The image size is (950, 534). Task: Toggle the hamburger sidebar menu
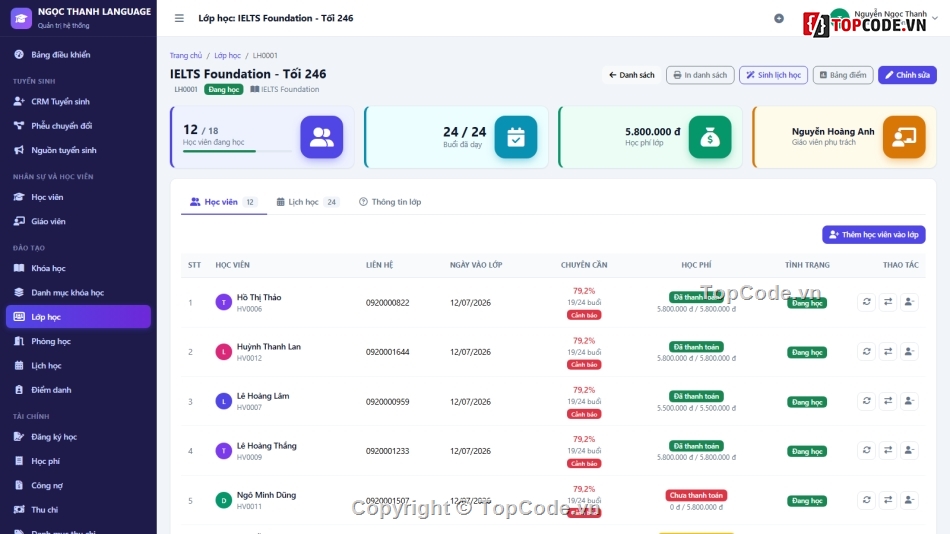click(x=179, y=18)
